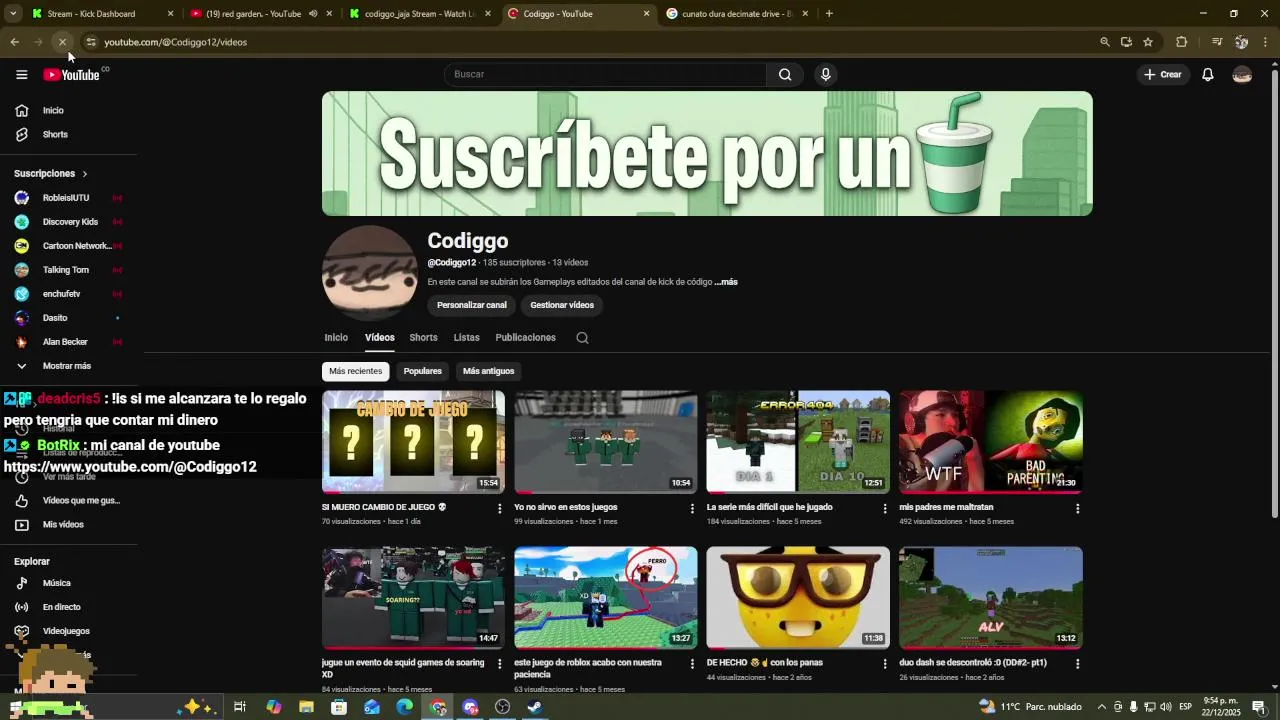Open options for La serie más difícil video
The image size is (1280, 720).
[x=885, y=509]
